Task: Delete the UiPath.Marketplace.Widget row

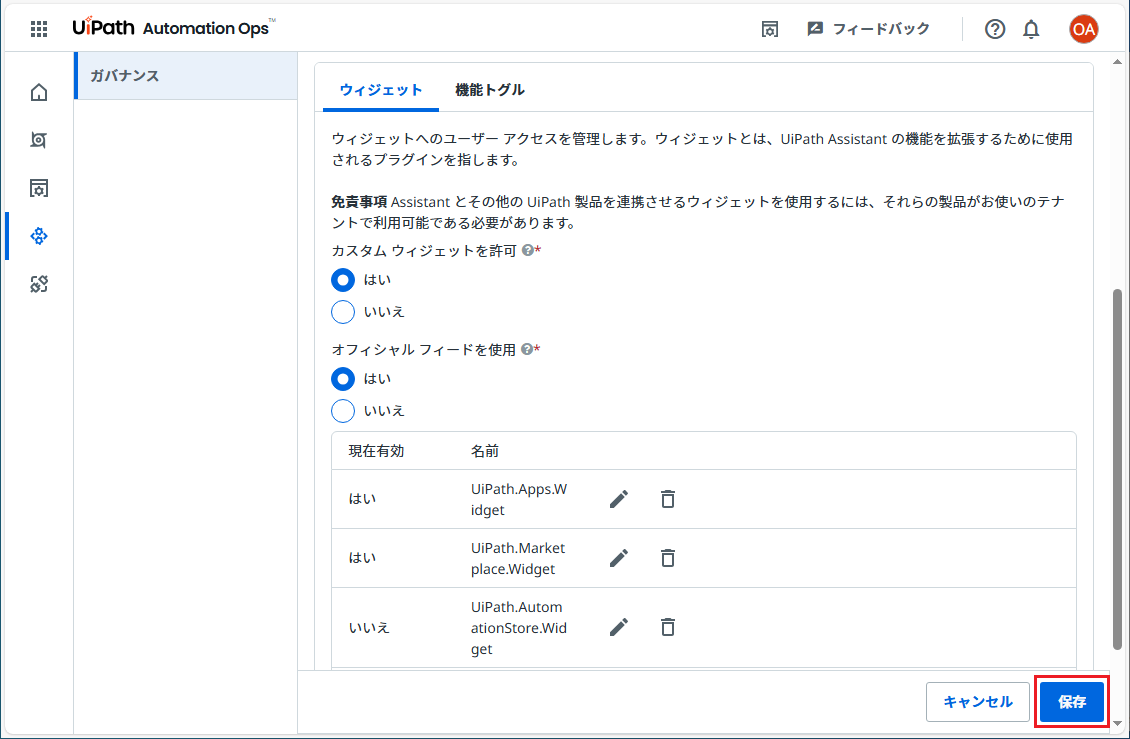Action: (668, 558)
